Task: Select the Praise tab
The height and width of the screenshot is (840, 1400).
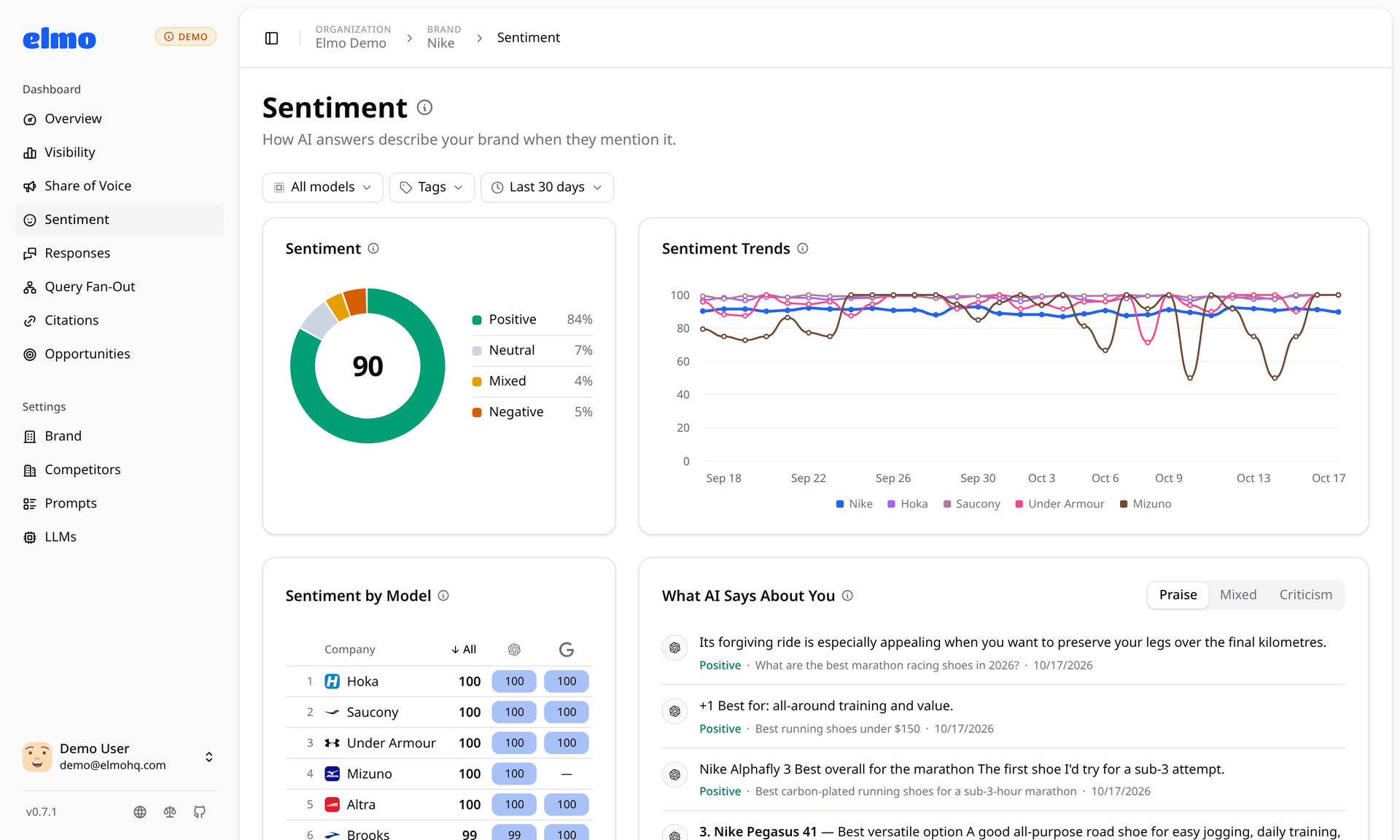Action: click(1178, 595)
